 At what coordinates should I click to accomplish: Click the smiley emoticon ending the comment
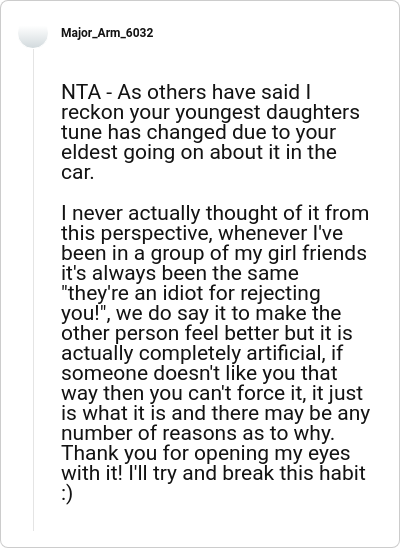pyautogui.click(x=67, y=495)
